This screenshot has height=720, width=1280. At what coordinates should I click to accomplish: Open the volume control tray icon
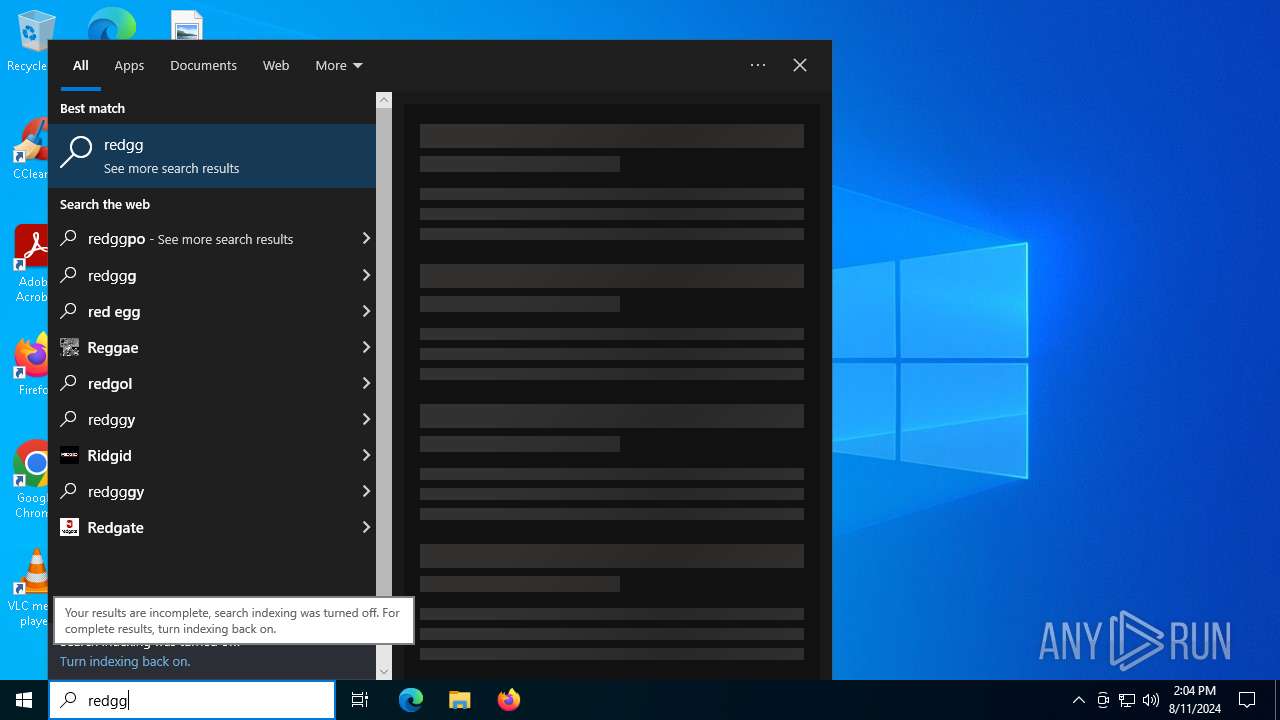pos(1151,700)
